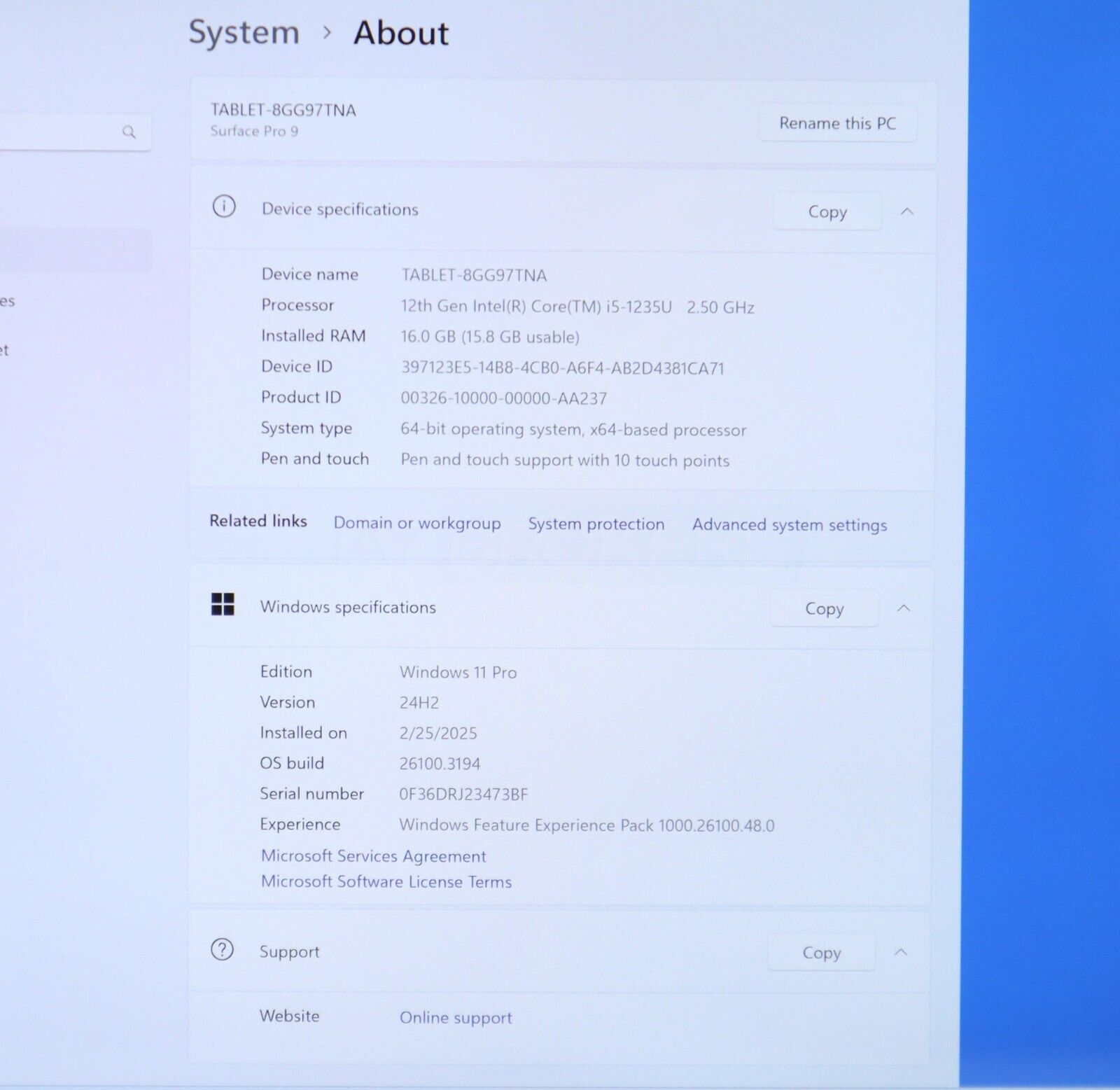Select the TABLET-8GG97TNA header name
The height and width of the screenshot is (1090, 1120).
coord(283,110)
